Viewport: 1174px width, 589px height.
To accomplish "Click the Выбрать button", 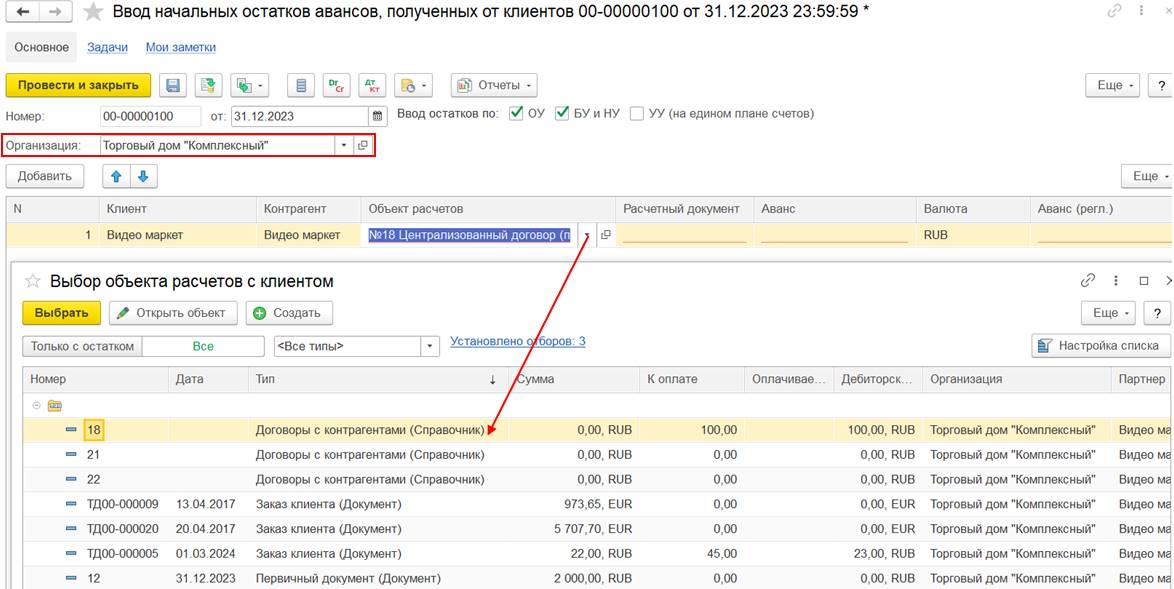I will 61,313.
